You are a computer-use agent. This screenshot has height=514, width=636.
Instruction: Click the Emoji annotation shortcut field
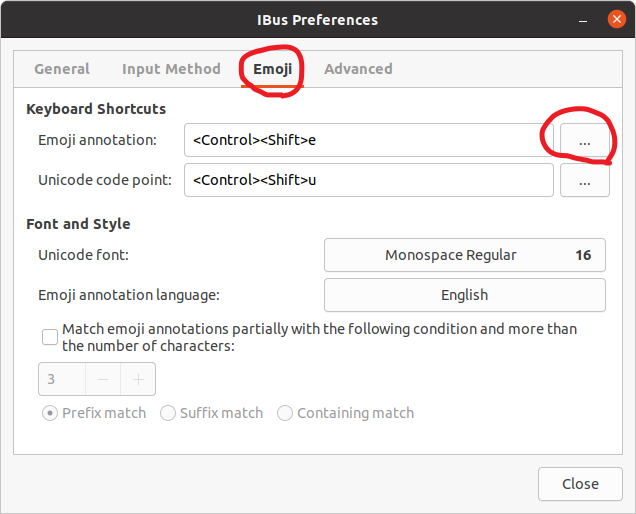(x=368, y=140)
